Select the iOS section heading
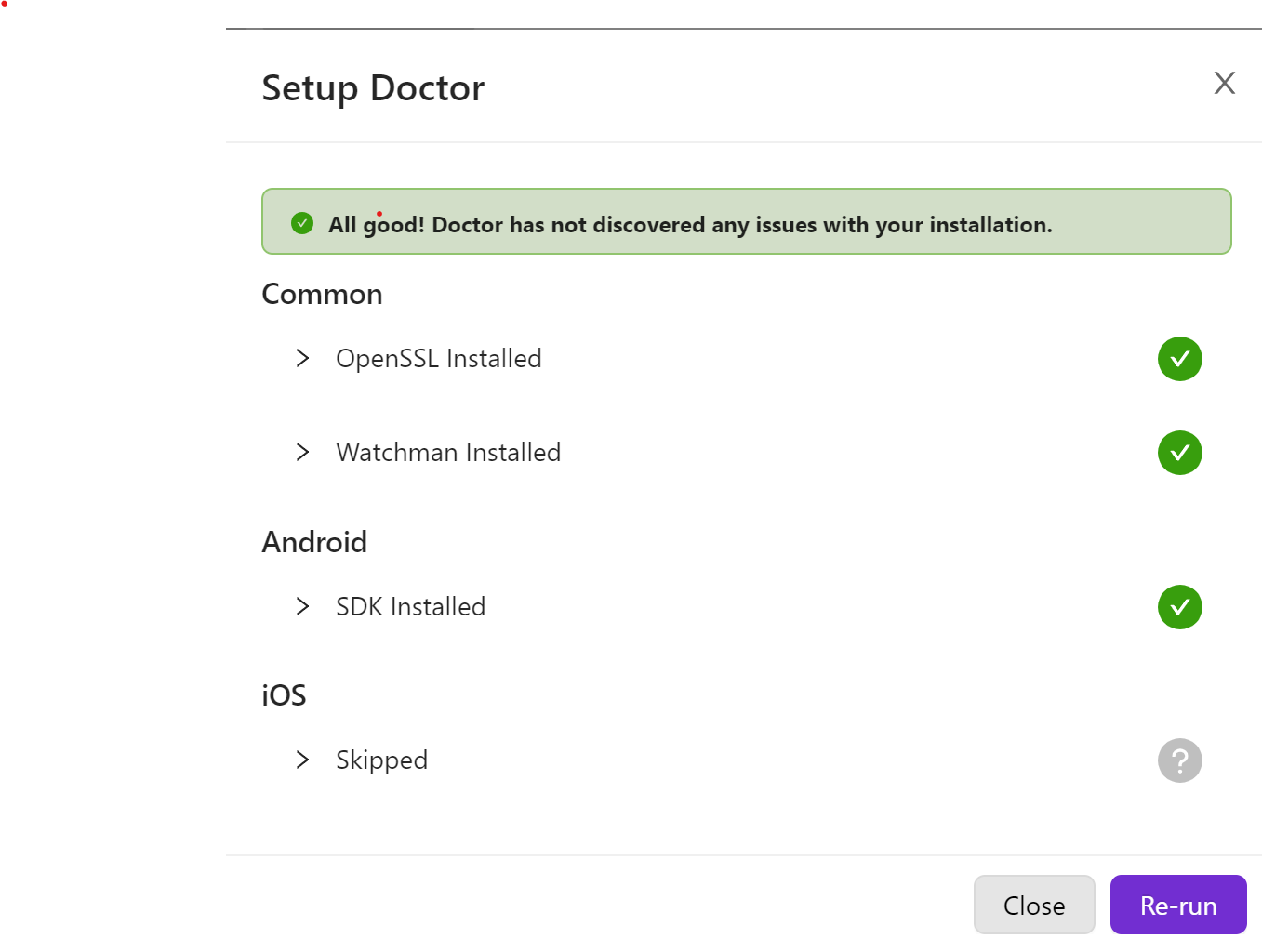The height and width of the screenshot is (952, 1262). pyautogui.click(x=285, y=694)
